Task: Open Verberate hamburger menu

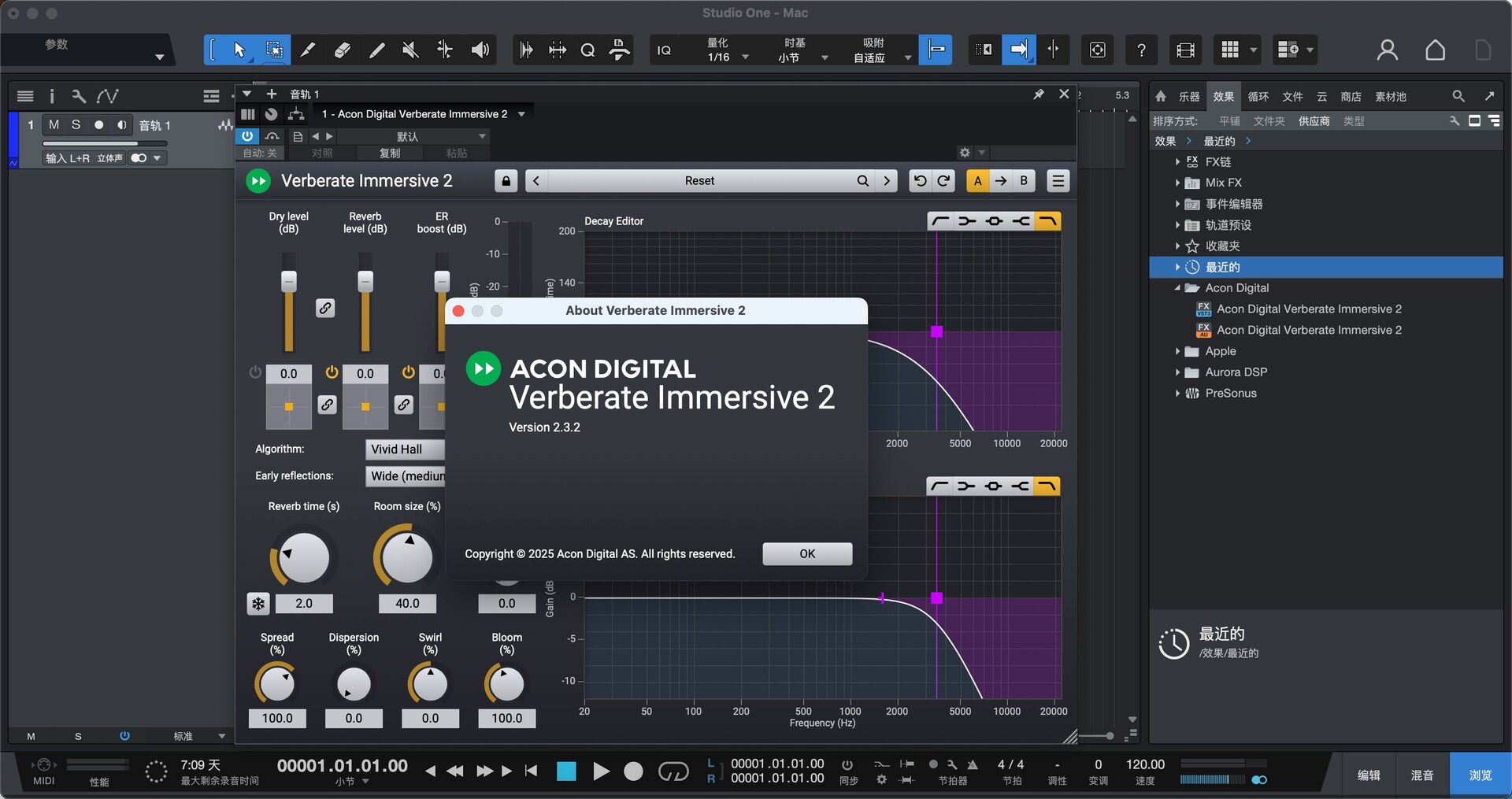Action: coord(1058,181)
